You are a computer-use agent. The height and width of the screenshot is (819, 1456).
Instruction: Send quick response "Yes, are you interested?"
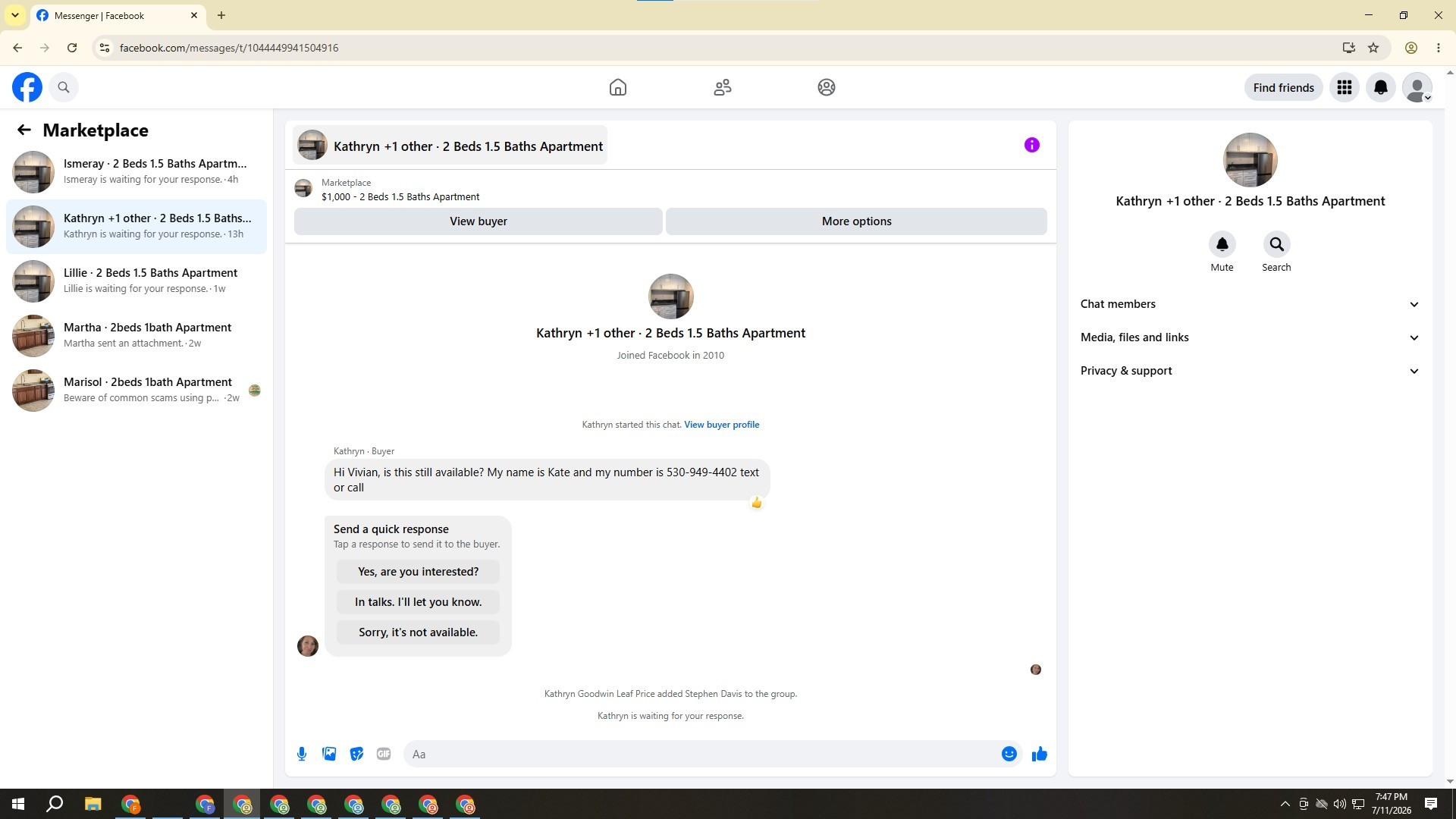[x=418, y=572]
